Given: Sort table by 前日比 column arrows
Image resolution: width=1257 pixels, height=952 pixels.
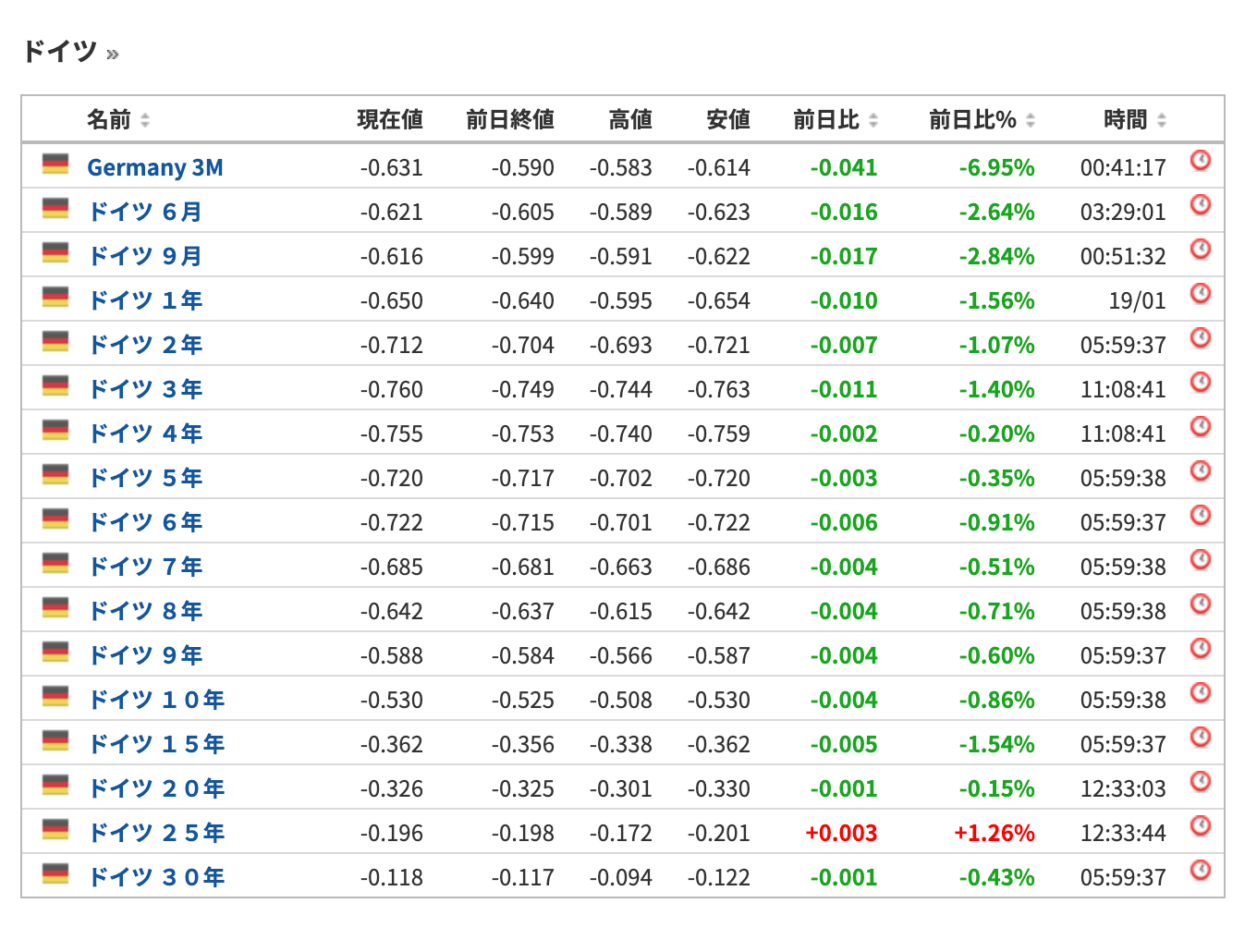Looking at the screenshot, I should click(873, 120).
